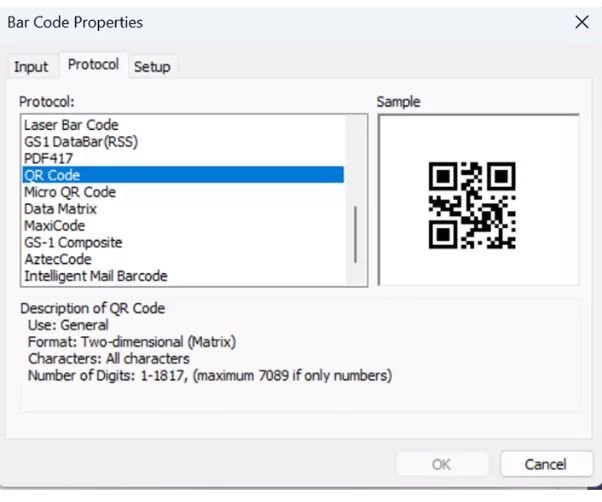Select the Protocol tab
This screenshot has height=502, width=602.
pos(93,65)
